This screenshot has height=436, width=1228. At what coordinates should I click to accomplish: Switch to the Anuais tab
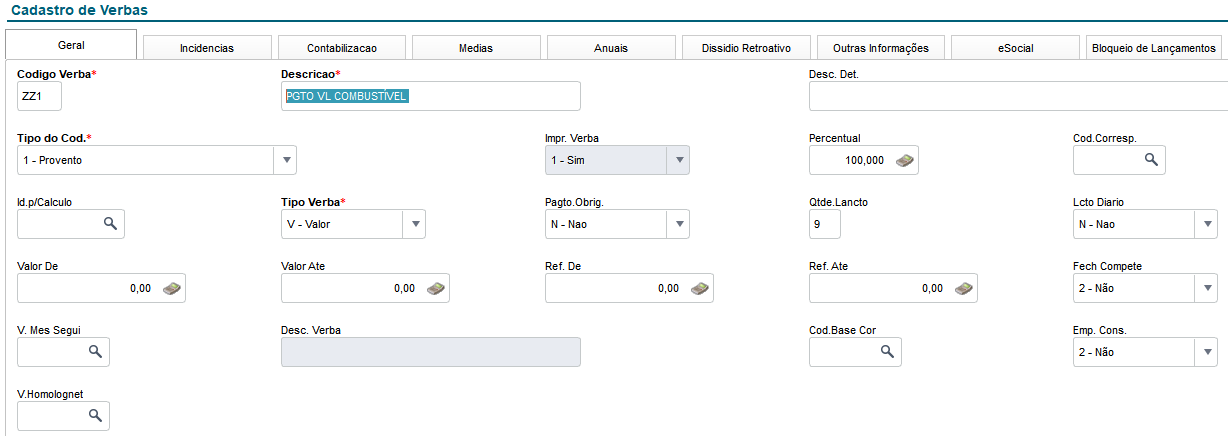[611, 48]
